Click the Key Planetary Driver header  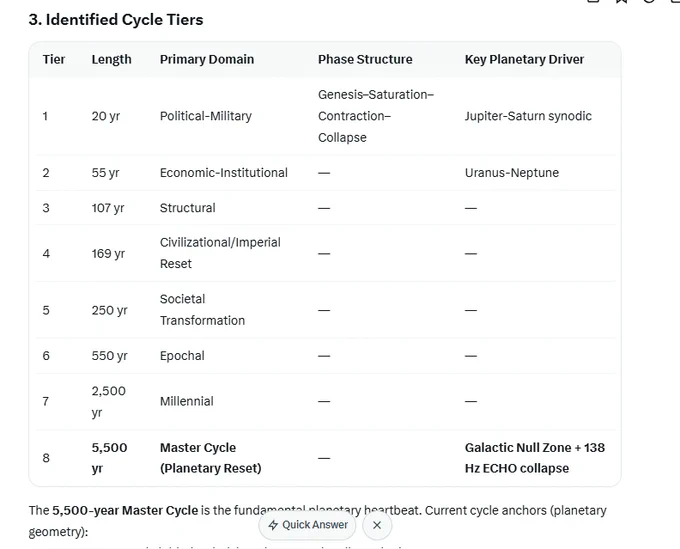click(524, 59)
